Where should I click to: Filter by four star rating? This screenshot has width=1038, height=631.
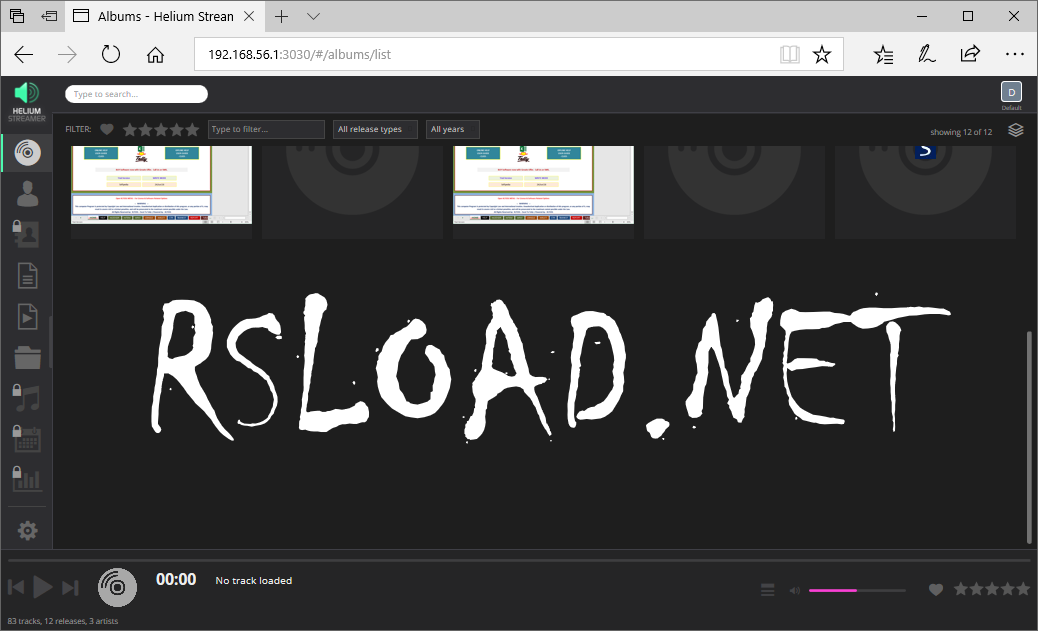tap(177, 130)
